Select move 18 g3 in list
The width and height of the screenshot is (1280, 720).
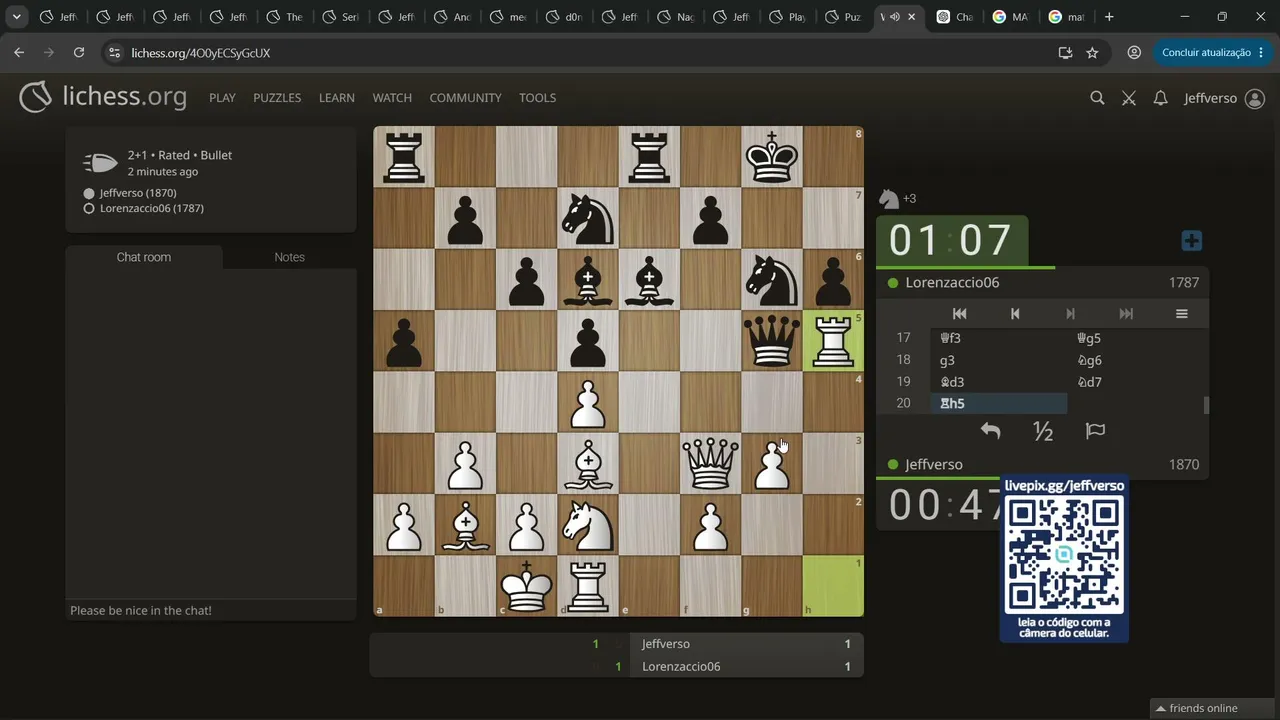998,360
